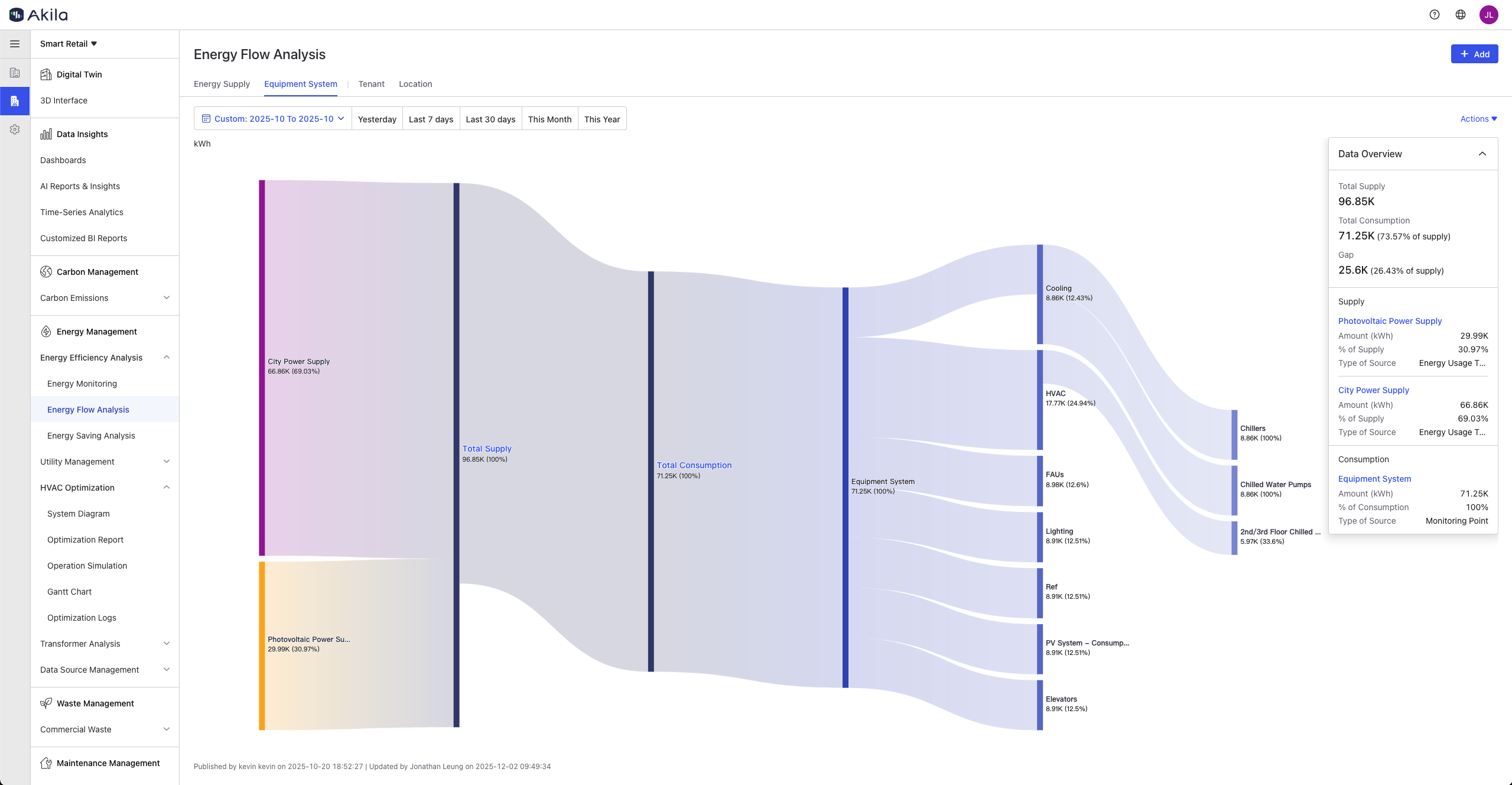The width and height of the screenshot is (1512, 785).
Task: Open the help question mark icon
Action: 1434,15
